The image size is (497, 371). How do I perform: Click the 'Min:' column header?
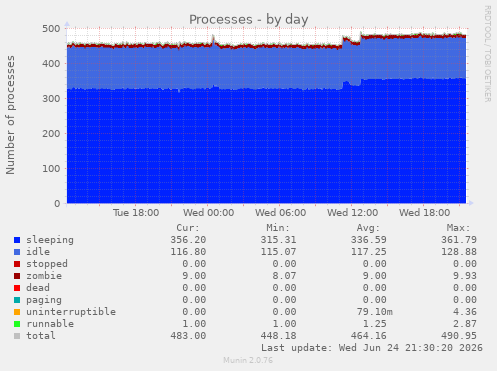tap(278, 228)
